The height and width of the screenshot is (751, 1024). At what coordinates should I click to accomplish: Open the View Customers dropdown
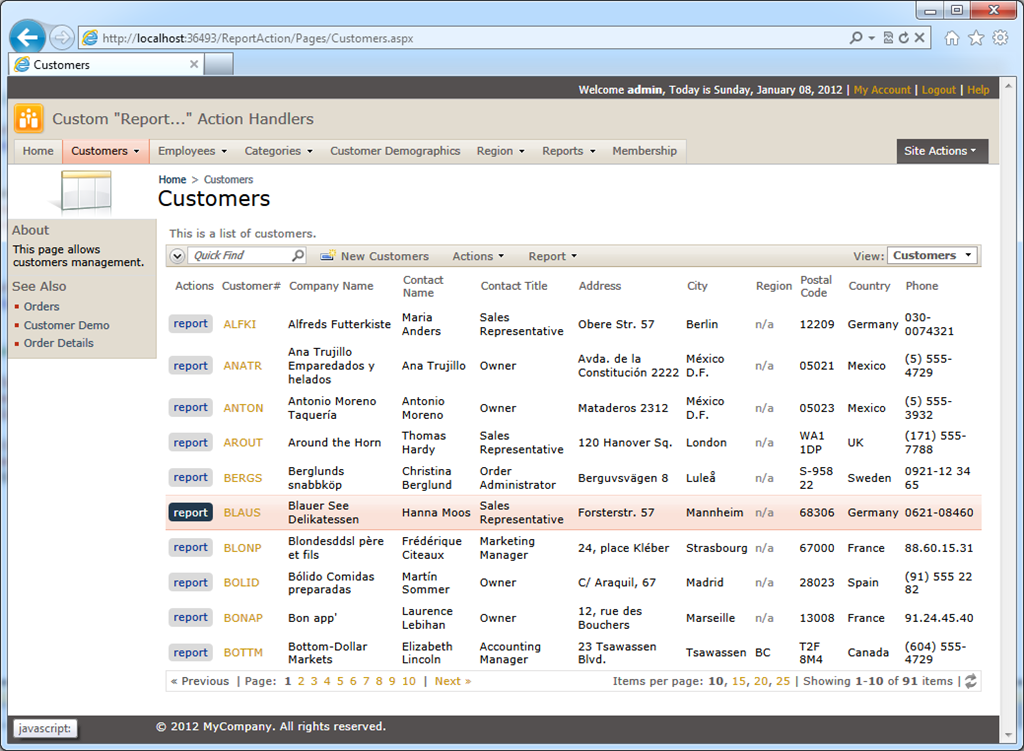(x=933, y=255)
